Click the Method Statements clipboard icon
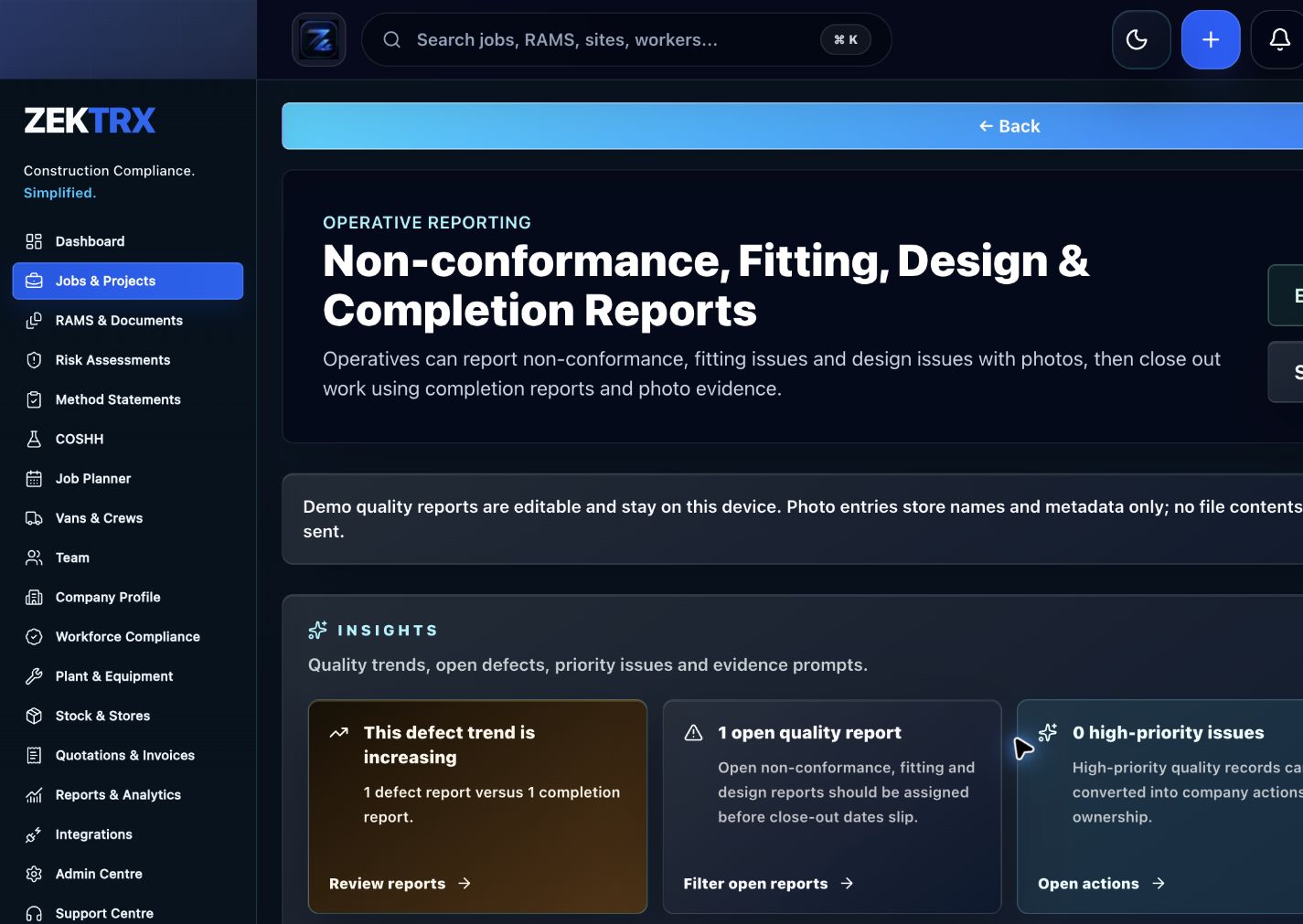 pos(34,399)
